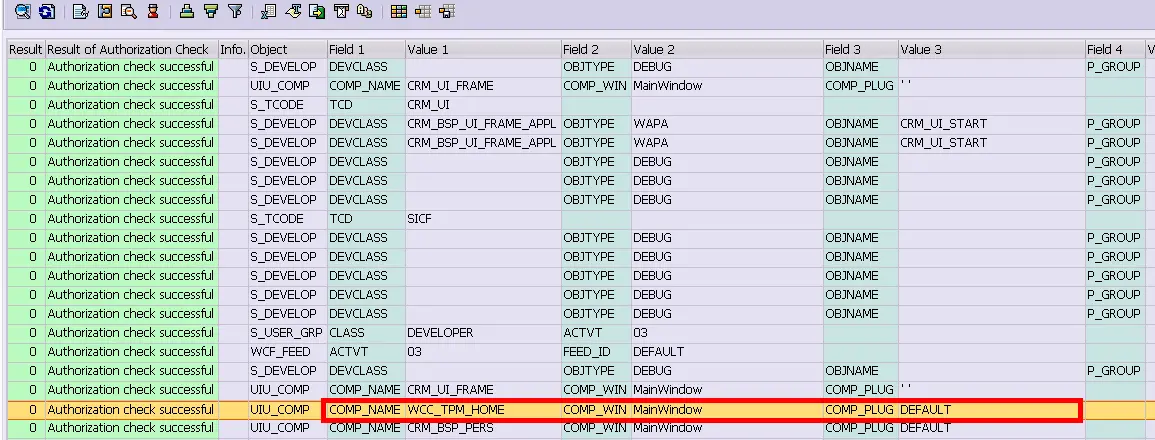Screen dimensions: 1155x440
Task: Open the display document icon with pencil
Action: click(82, 11)
